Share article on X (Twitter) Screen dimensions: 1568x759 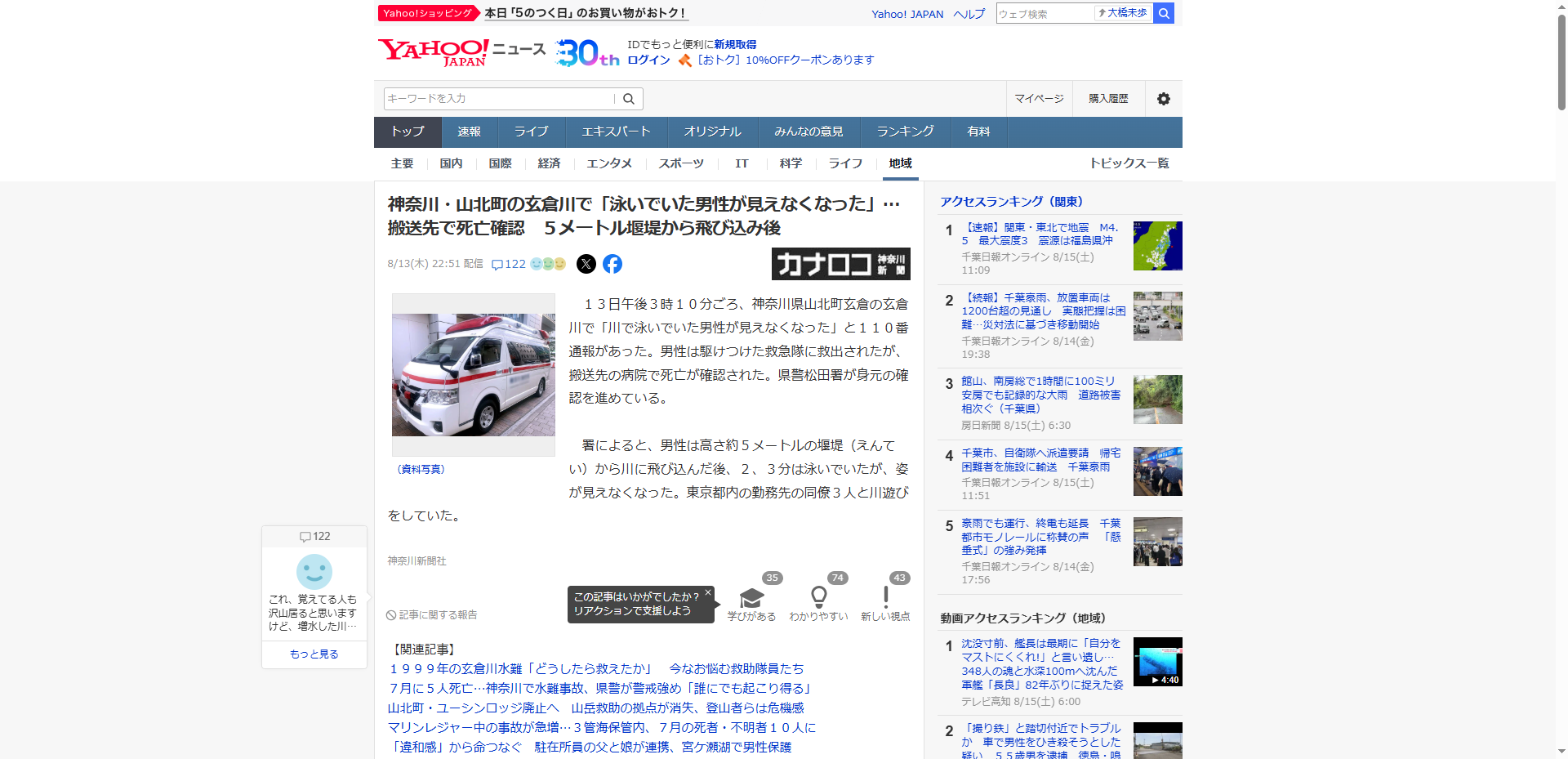586,264
